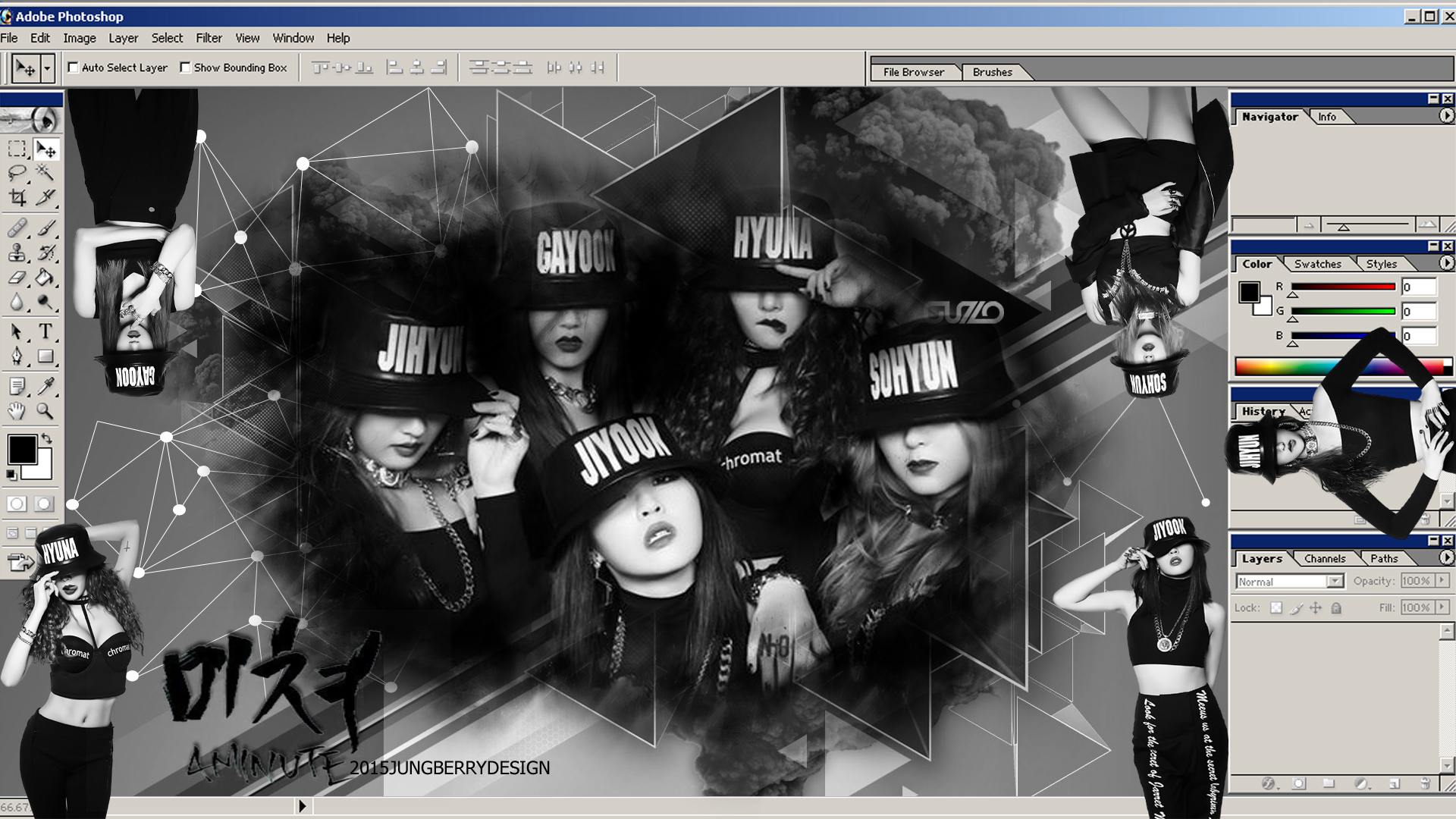The height and width of the screenshot is (819, 1456).
Task: Click the Zoom magnifier tool
Action: [45, 411]
